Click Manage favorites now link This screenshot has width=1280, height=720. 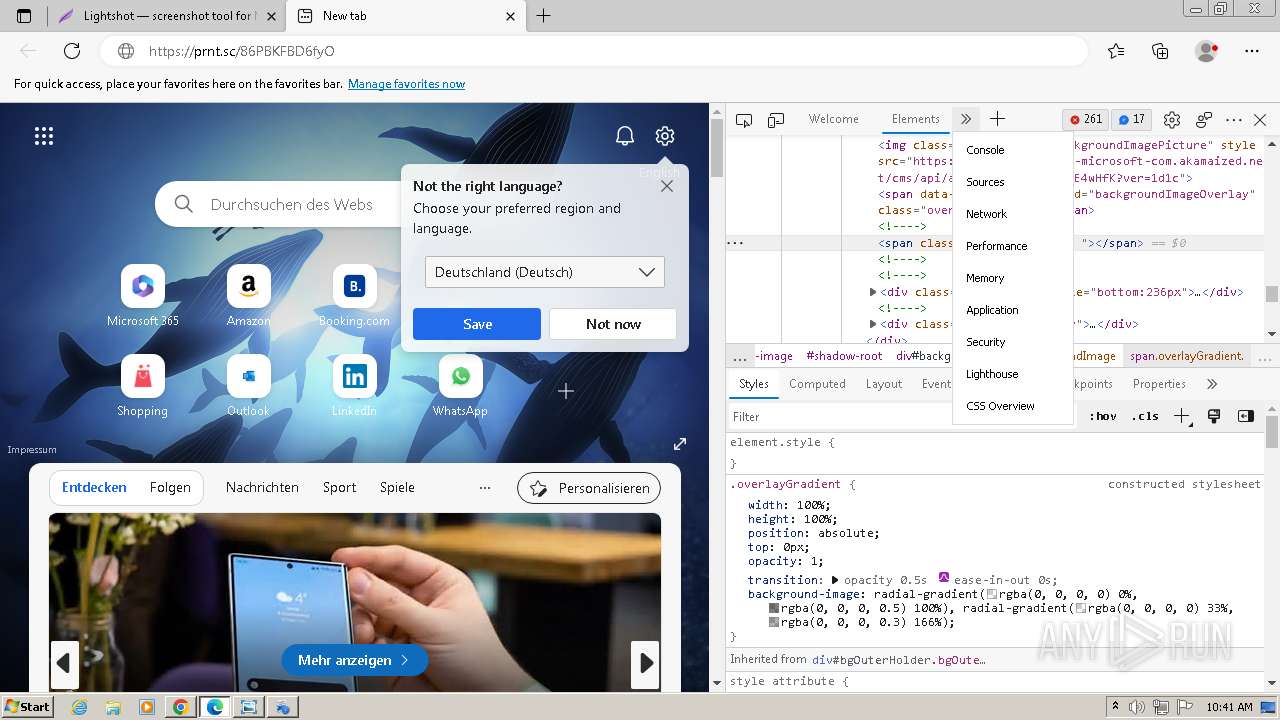click(406, 84)
